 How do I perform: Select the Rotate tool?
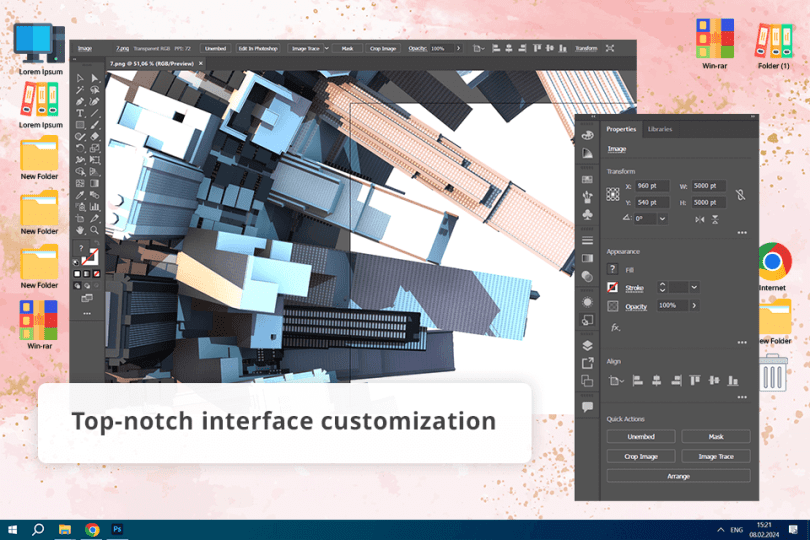[x=80, y=148]
